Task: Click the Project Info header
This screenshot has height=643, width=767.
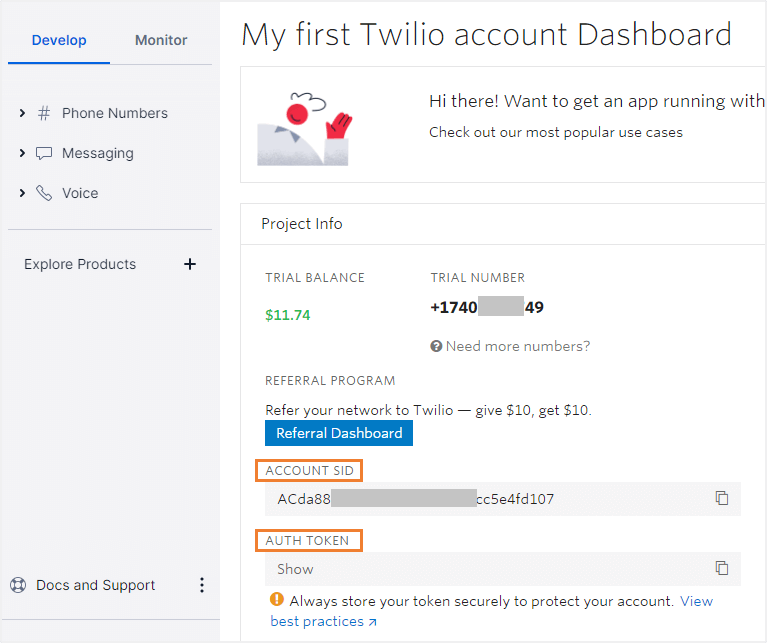Action: (302, 224)
